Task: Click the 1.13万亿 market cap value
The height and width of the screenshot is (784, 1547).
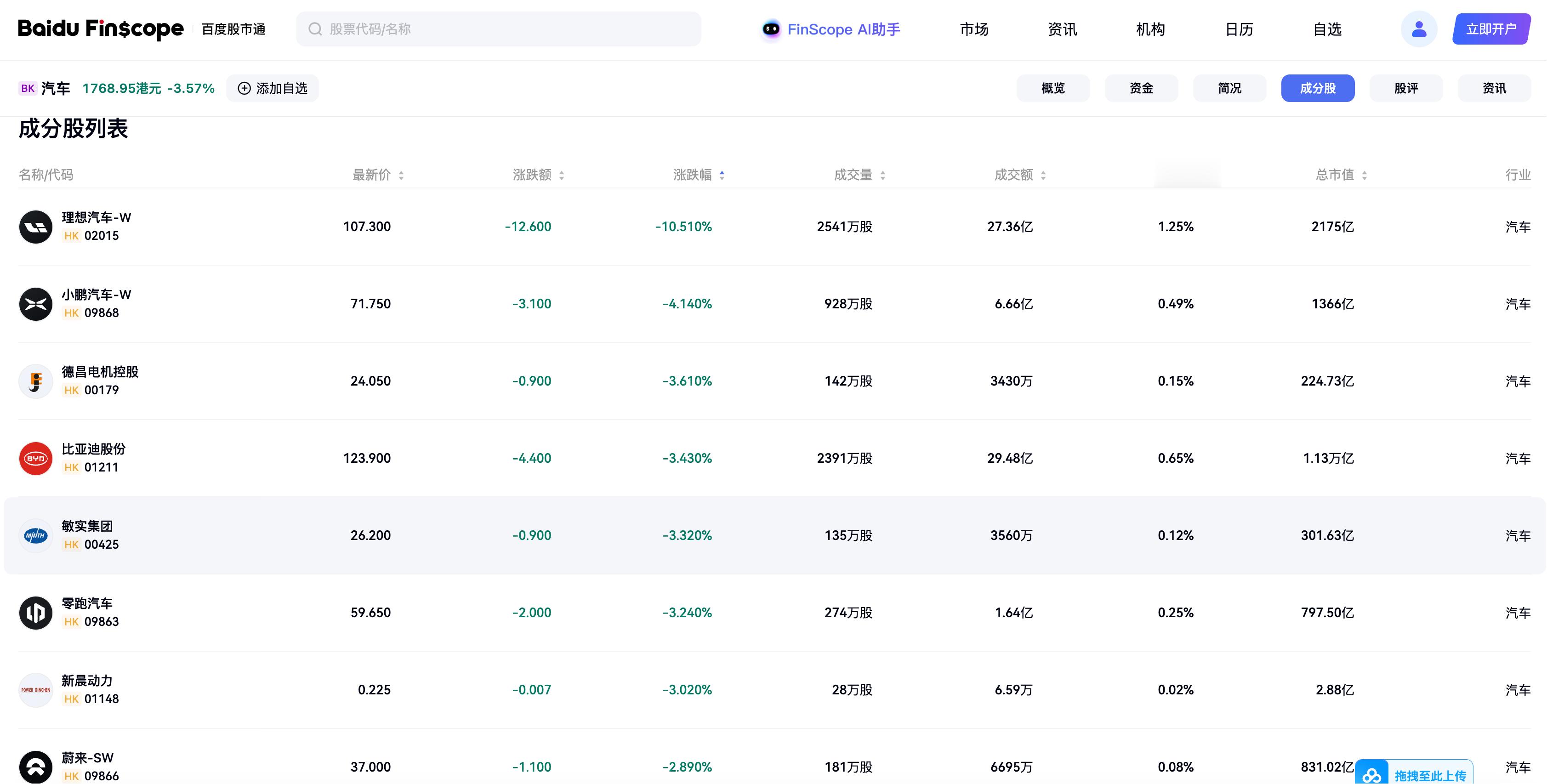Action: pos(1328,458)
